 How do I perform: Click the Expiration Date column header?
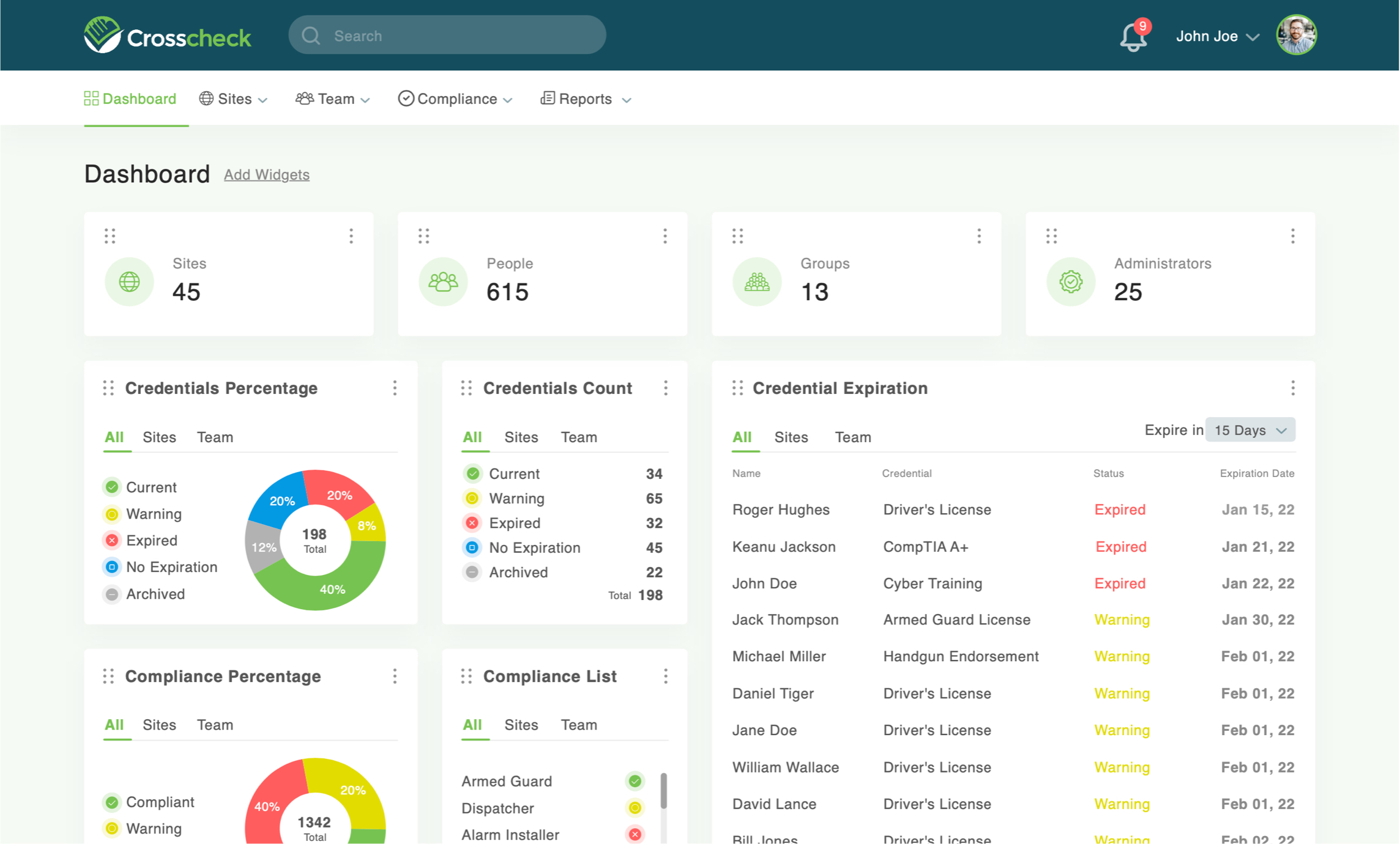click(1257, 473)
